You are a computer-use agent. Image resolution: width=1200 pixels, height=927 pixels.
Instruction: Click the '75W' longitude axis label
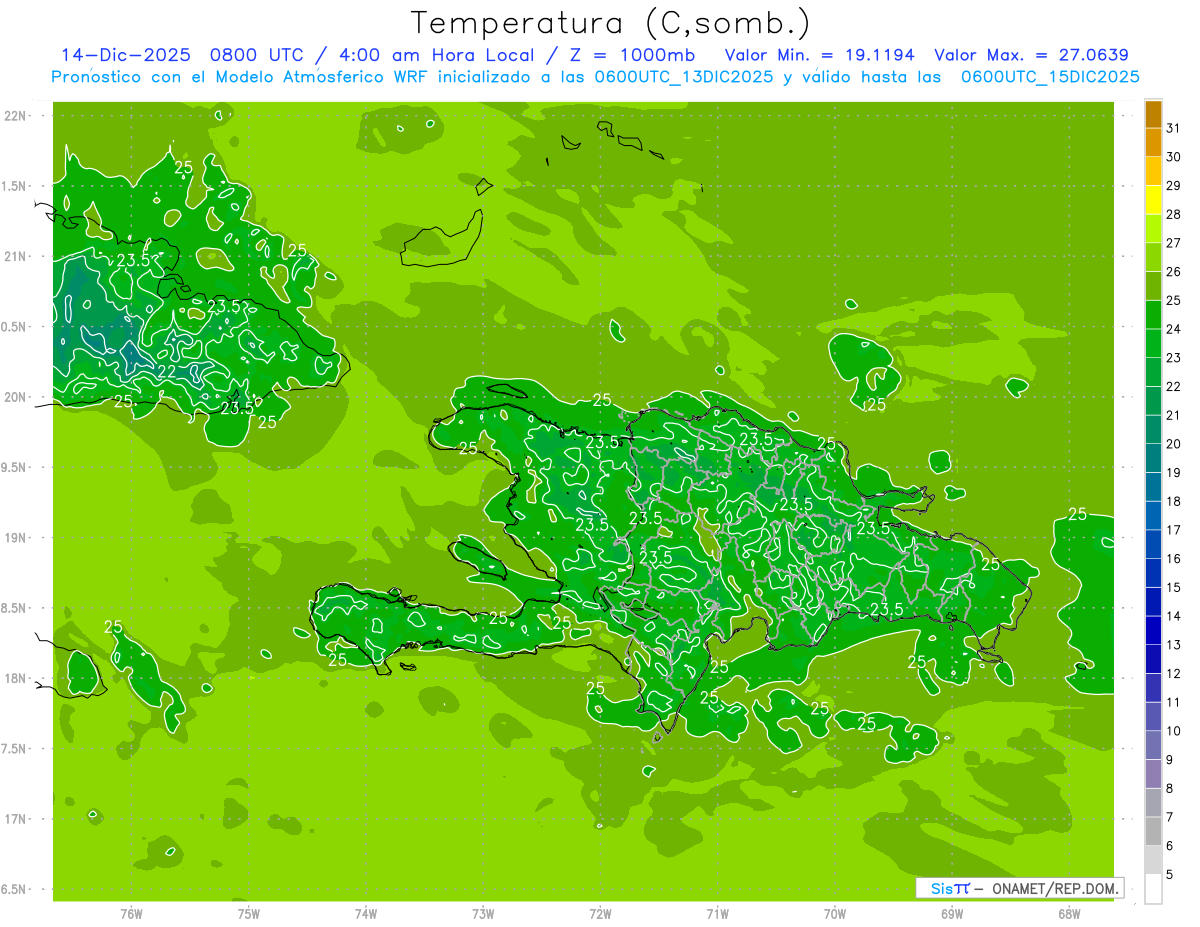coord(249,913)
